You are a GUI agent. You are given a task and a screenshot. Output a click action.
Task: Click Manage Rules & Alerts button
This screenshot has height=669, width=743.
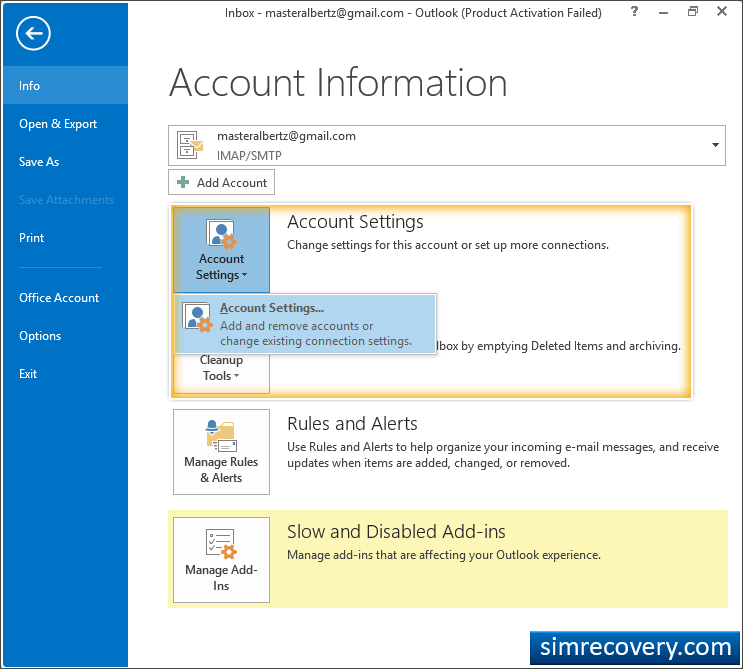tap(221, 452)
